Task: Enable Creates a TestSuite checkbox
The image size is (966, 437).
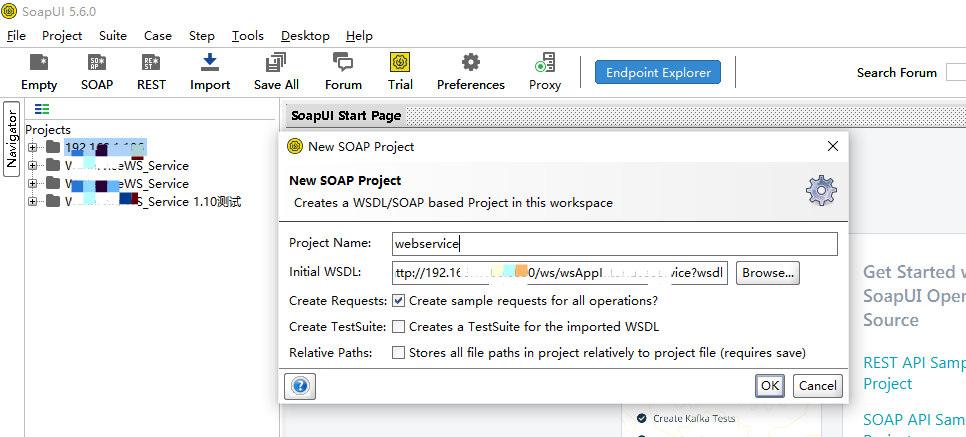Action: coord(399,327)
